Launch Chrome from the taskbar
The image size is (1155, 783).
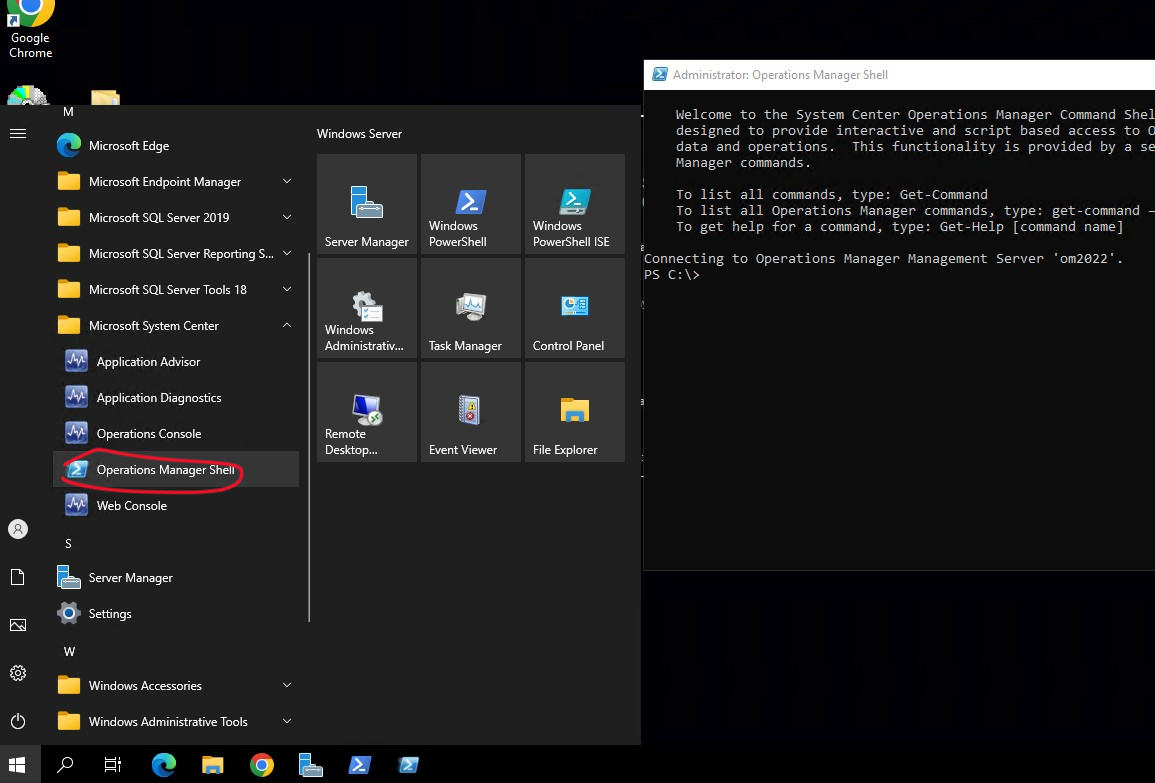pos(261,765)
